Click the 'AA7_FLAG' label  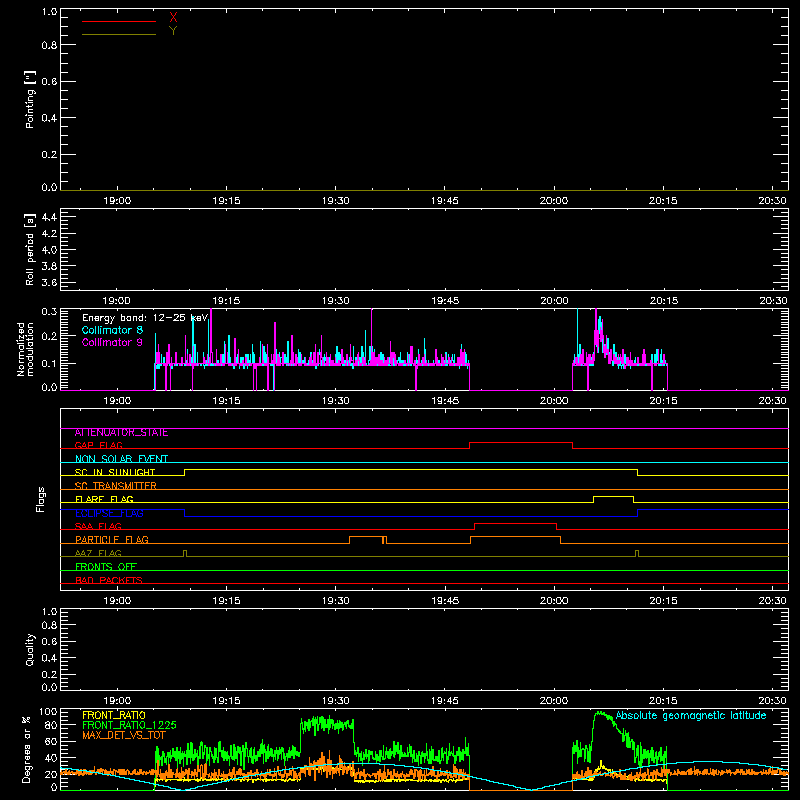click(x=98, y=553)
